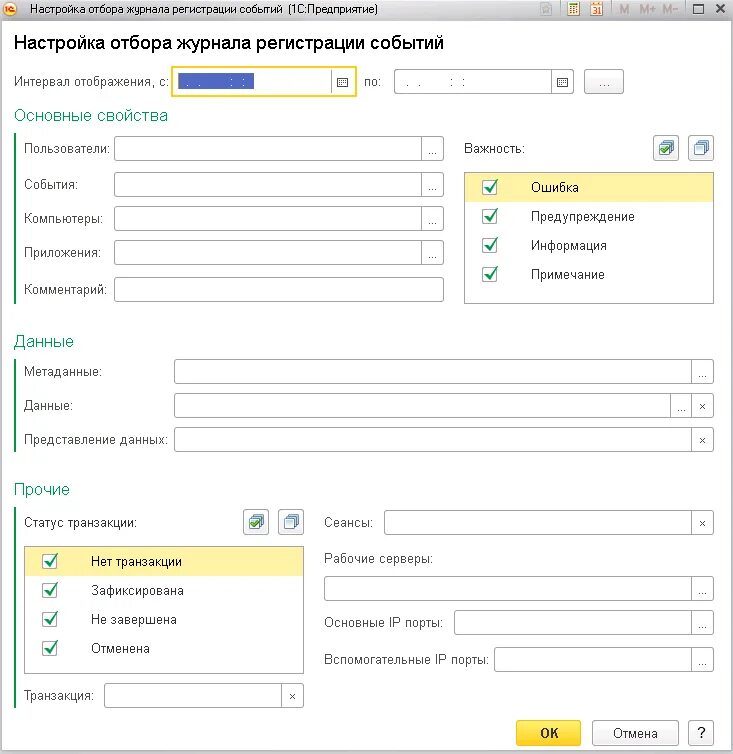
Task: Clear the Сеансы field
Action: coord(702,523)
